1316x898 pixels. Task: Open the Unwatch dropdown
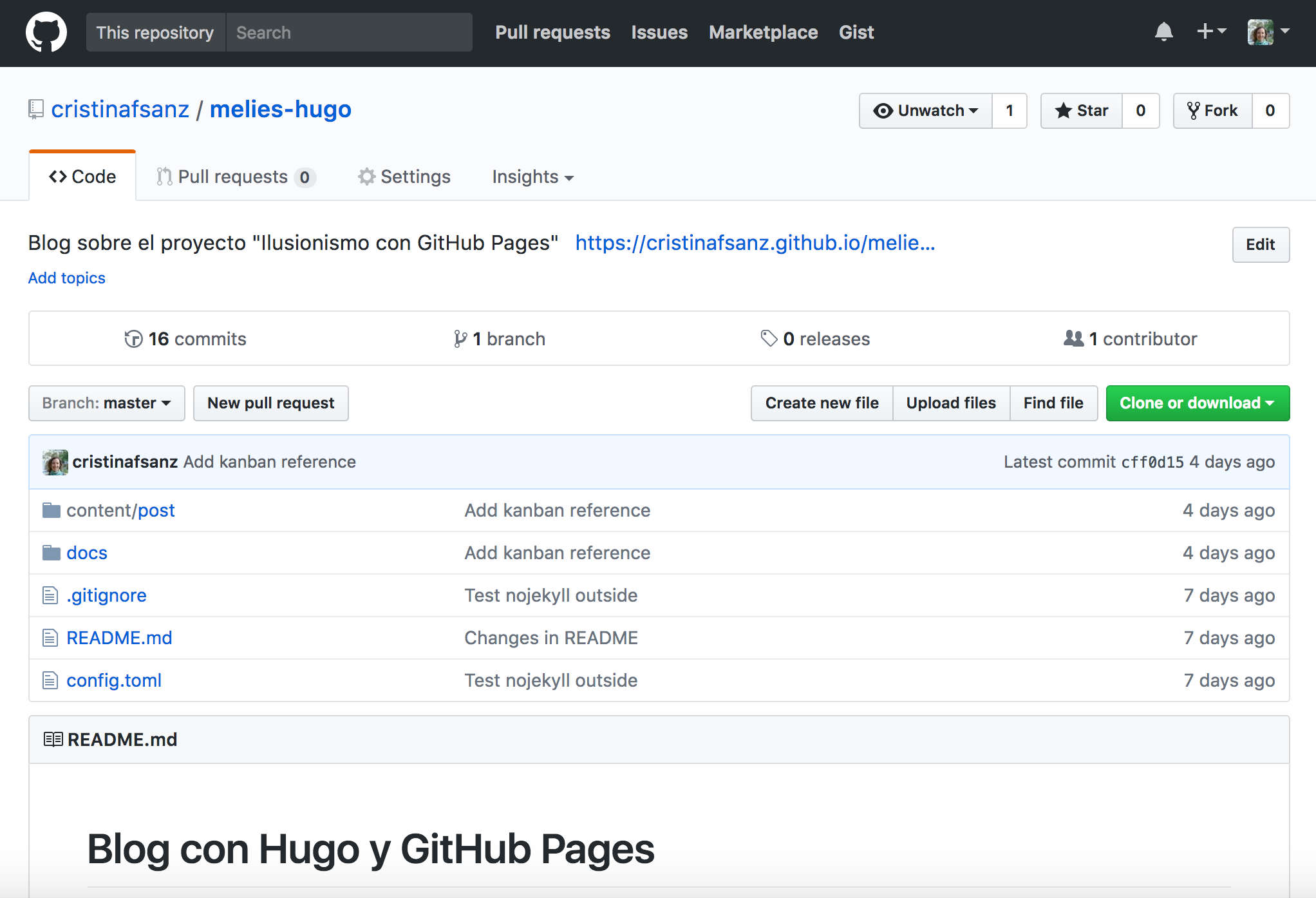(x=925, y=111)
